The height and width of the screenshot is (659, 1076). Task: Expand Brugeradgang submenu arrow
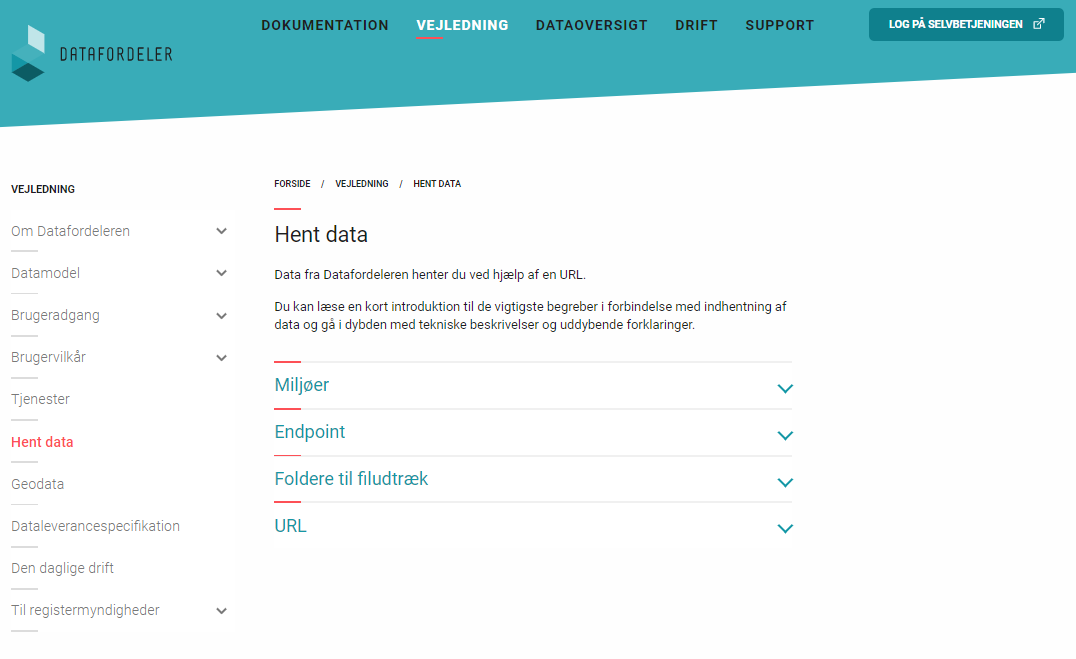[221, 316]
